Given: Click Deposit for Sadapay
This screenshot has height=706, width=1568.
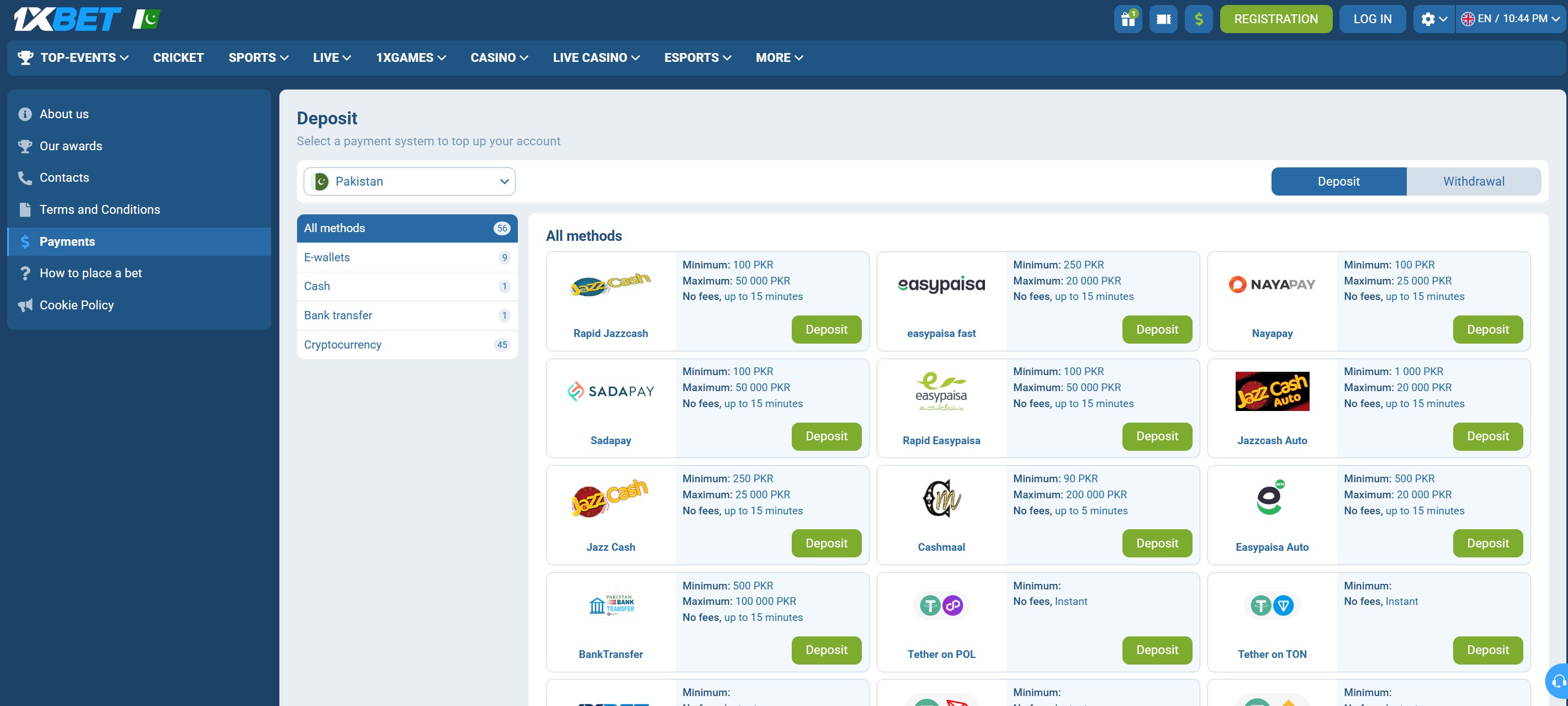Looking at the screenshot, I should (x=826, y=437).
